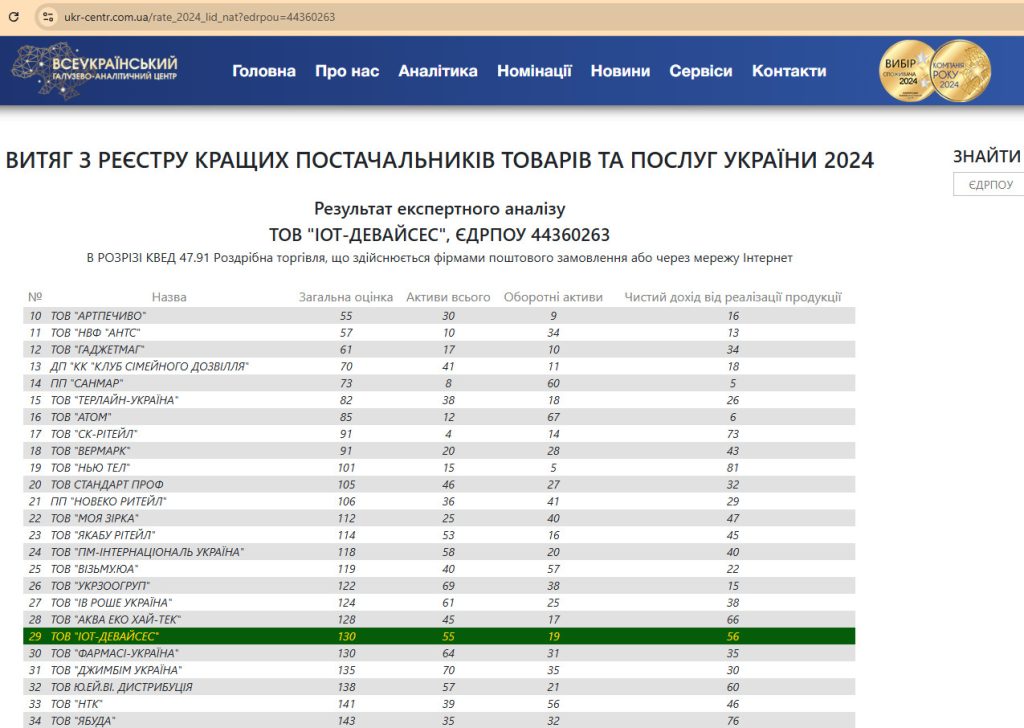The image size is (1024, 728).
Task: Click the Компанія року 2024 medal
Action: [961, 71]
